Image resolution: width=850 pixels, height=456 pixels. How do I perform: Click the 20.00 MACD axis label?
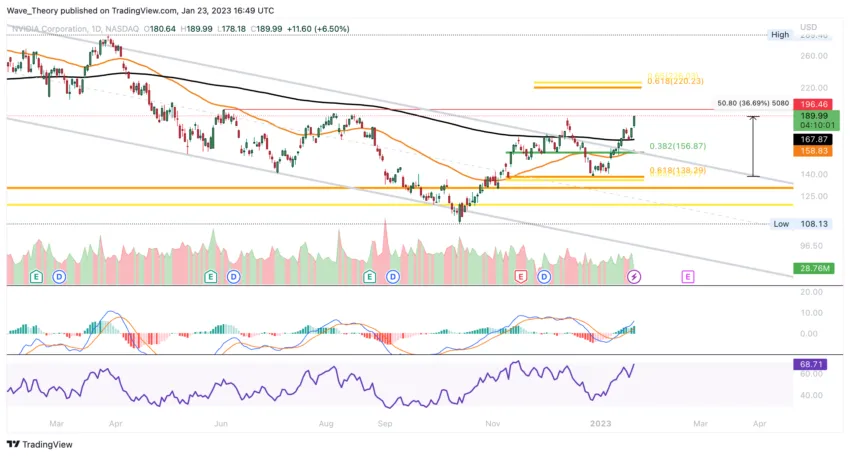(812, 292)
